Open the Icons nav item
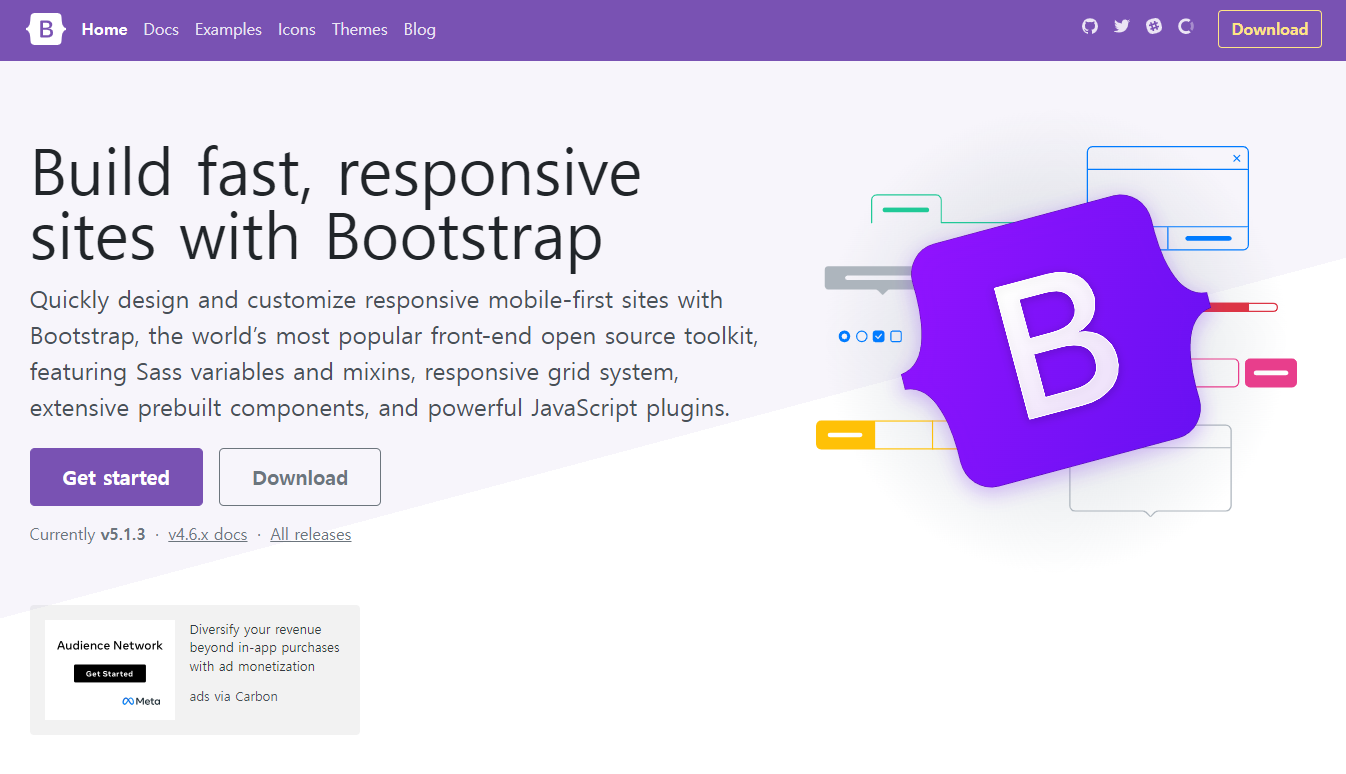1346x774 pixels. coord(297,29)
